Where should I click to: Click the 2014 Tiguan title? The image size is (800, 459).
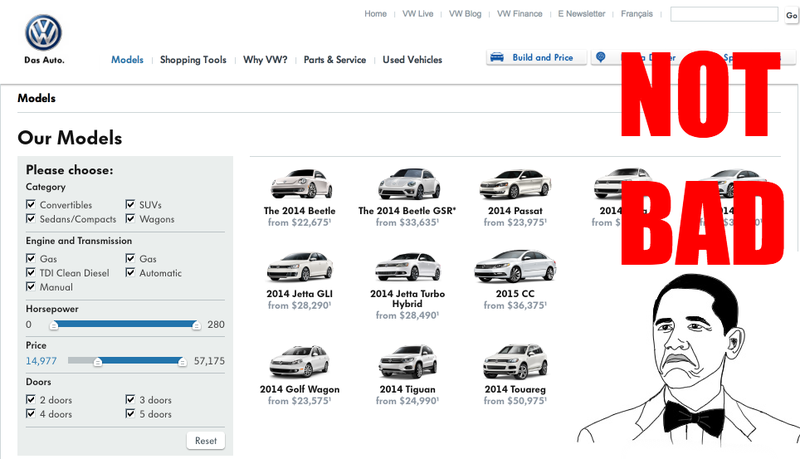tap(407, 389)
